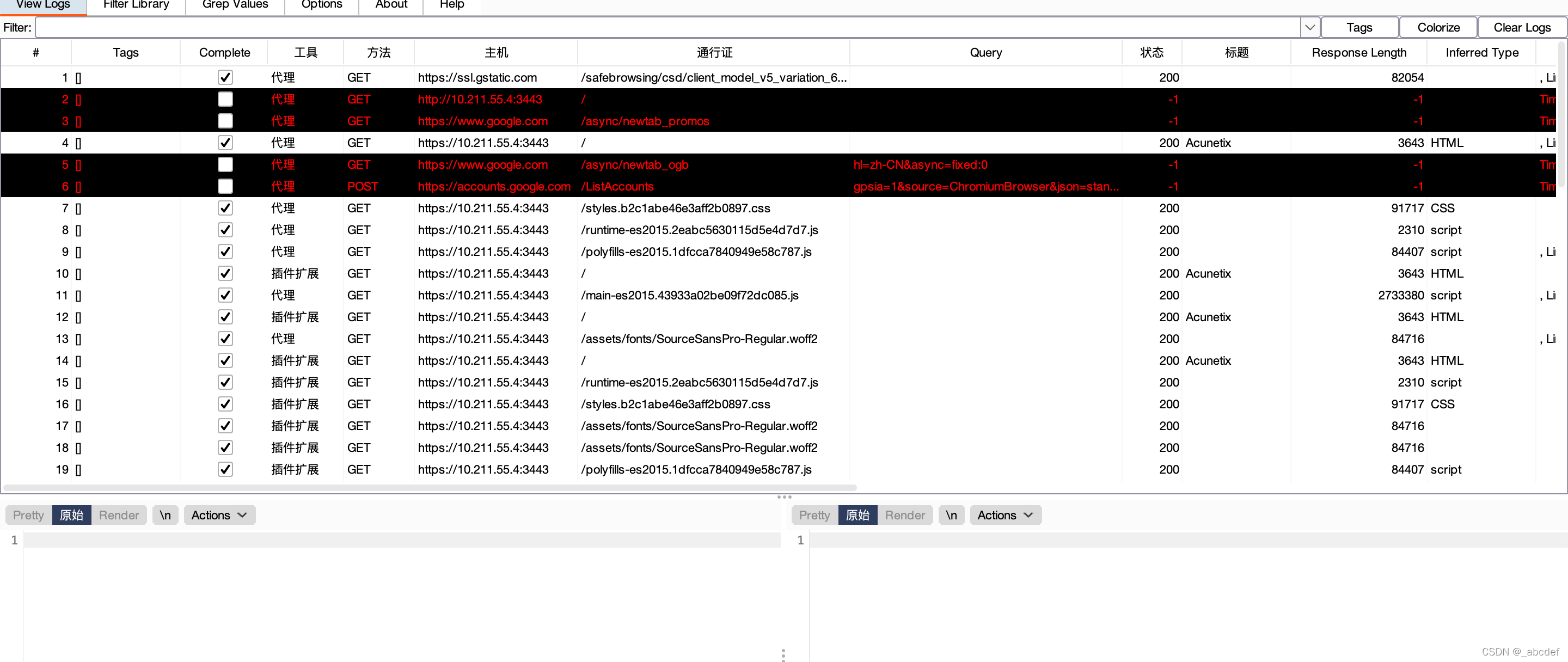Viewport: 1568px width, 662px height.
Task: Click the response pane newline toggle
Action: click(x=951, y=515)
